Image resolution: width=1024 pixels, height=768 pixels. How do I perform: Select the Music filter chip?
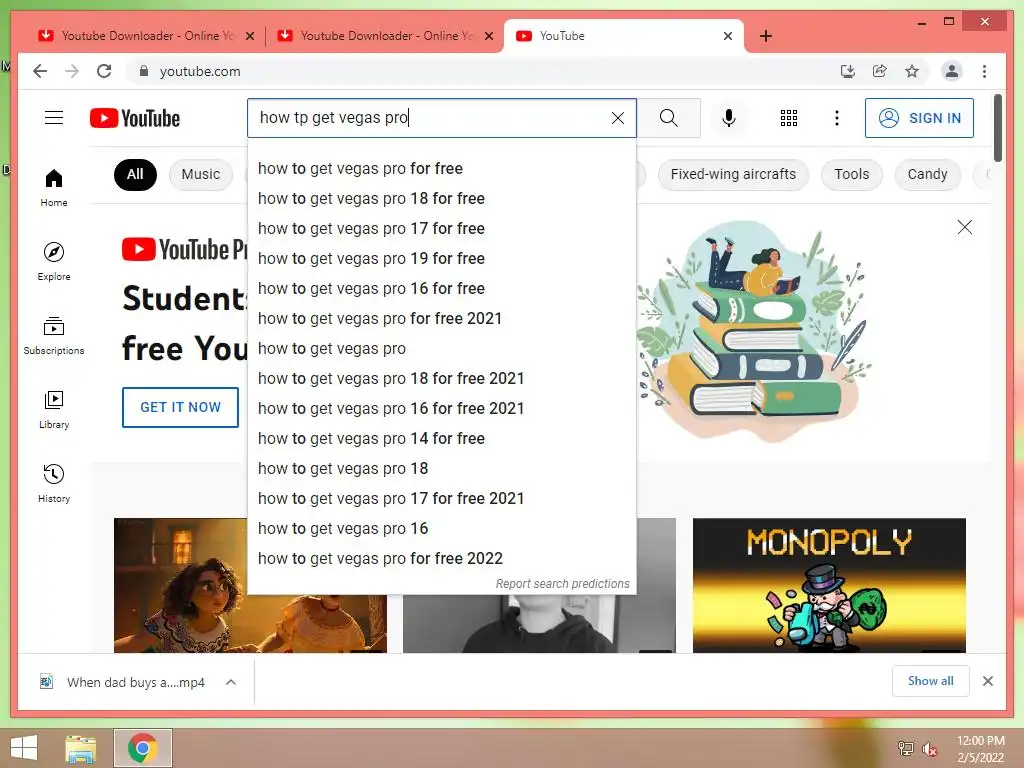point(200,174)
